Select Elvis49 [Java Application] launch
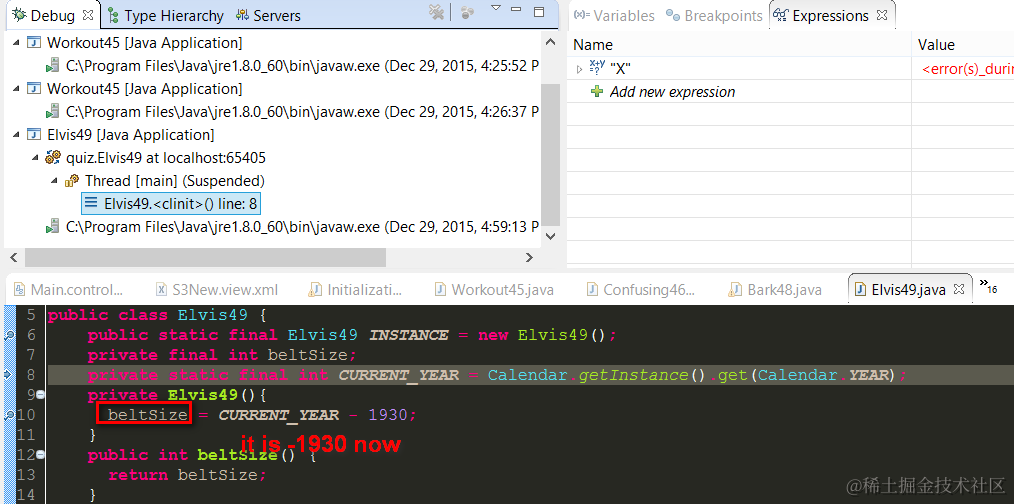The width and height of the screenshot is (1014, 504). (x=130, y=135)
